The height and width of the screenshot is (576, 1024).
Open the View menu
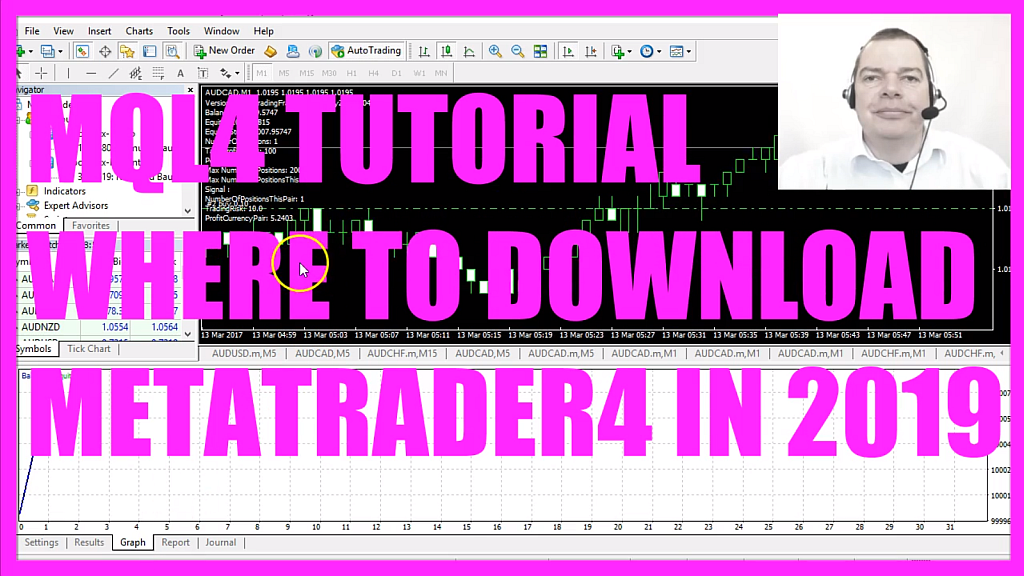click(63, 31)
